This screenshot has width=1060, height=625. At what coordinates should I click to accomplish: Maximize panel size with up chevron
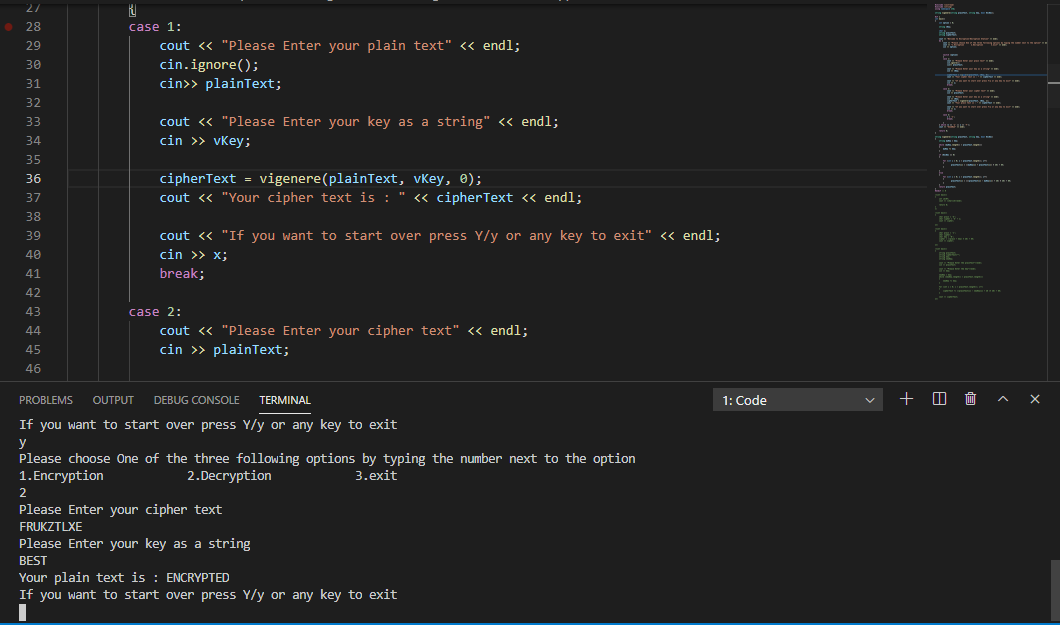[1003, 399]
